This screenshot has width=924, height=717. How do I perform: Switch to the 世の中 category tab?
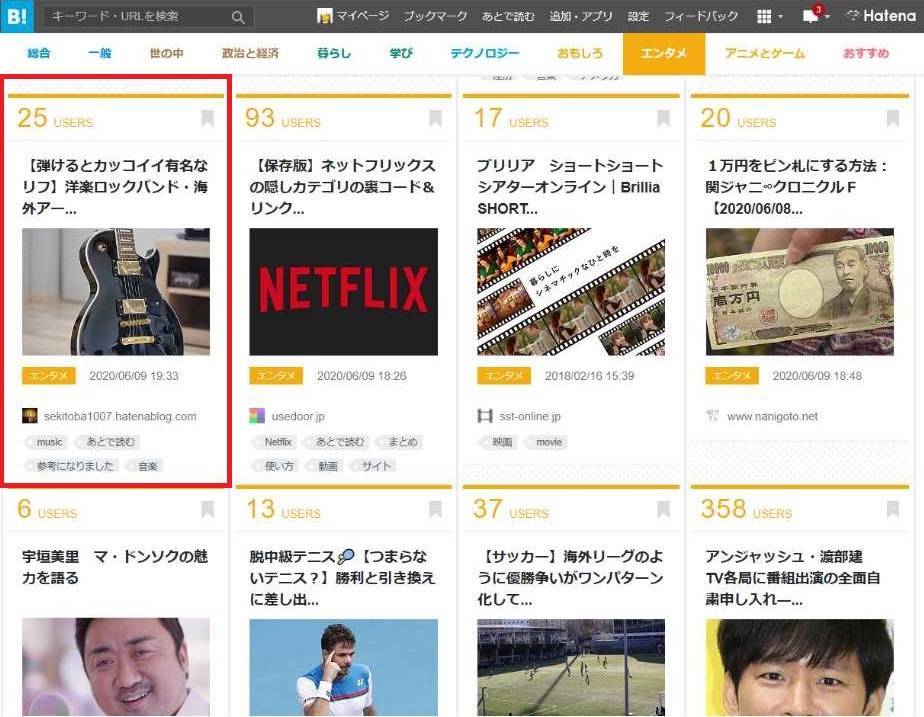click(166, 53)
